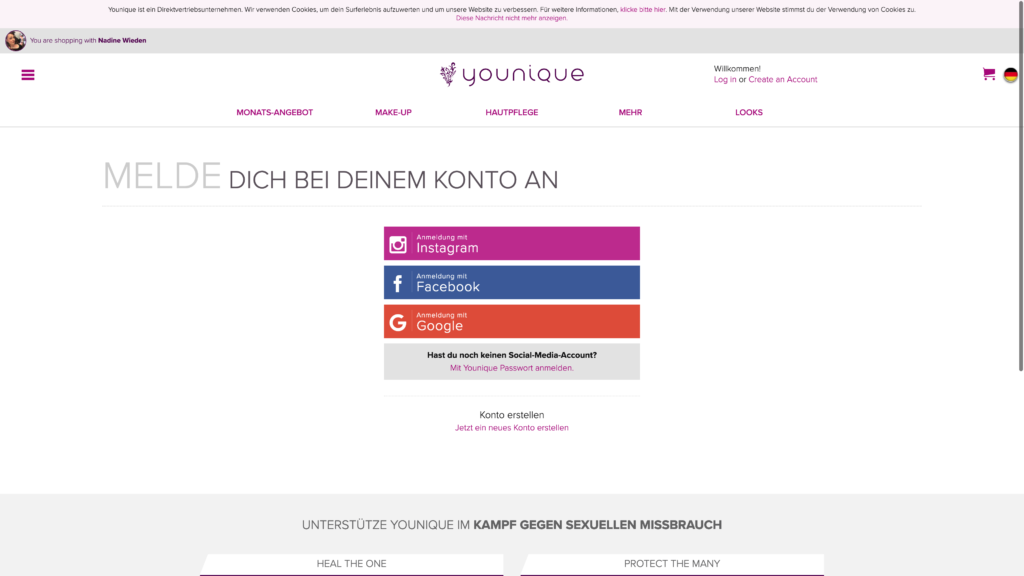Image resolution: width=1024 pixels, height=576 pixels.
Task: Click Jetzt ein neues Konto erstellen
Action: (511, 428)
